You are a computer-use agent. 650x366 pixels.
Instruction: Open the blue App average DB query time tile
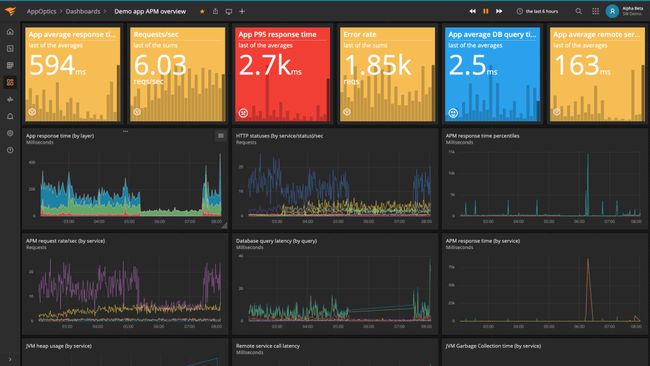point(492,74)
